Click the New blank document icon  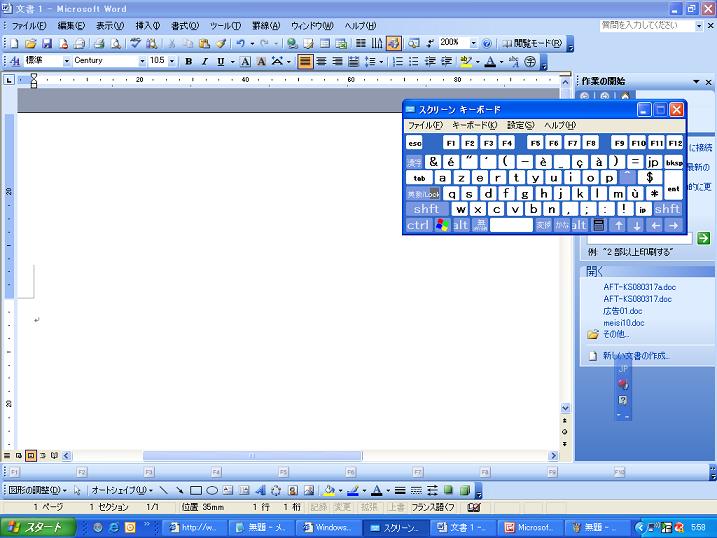point(14,43)
